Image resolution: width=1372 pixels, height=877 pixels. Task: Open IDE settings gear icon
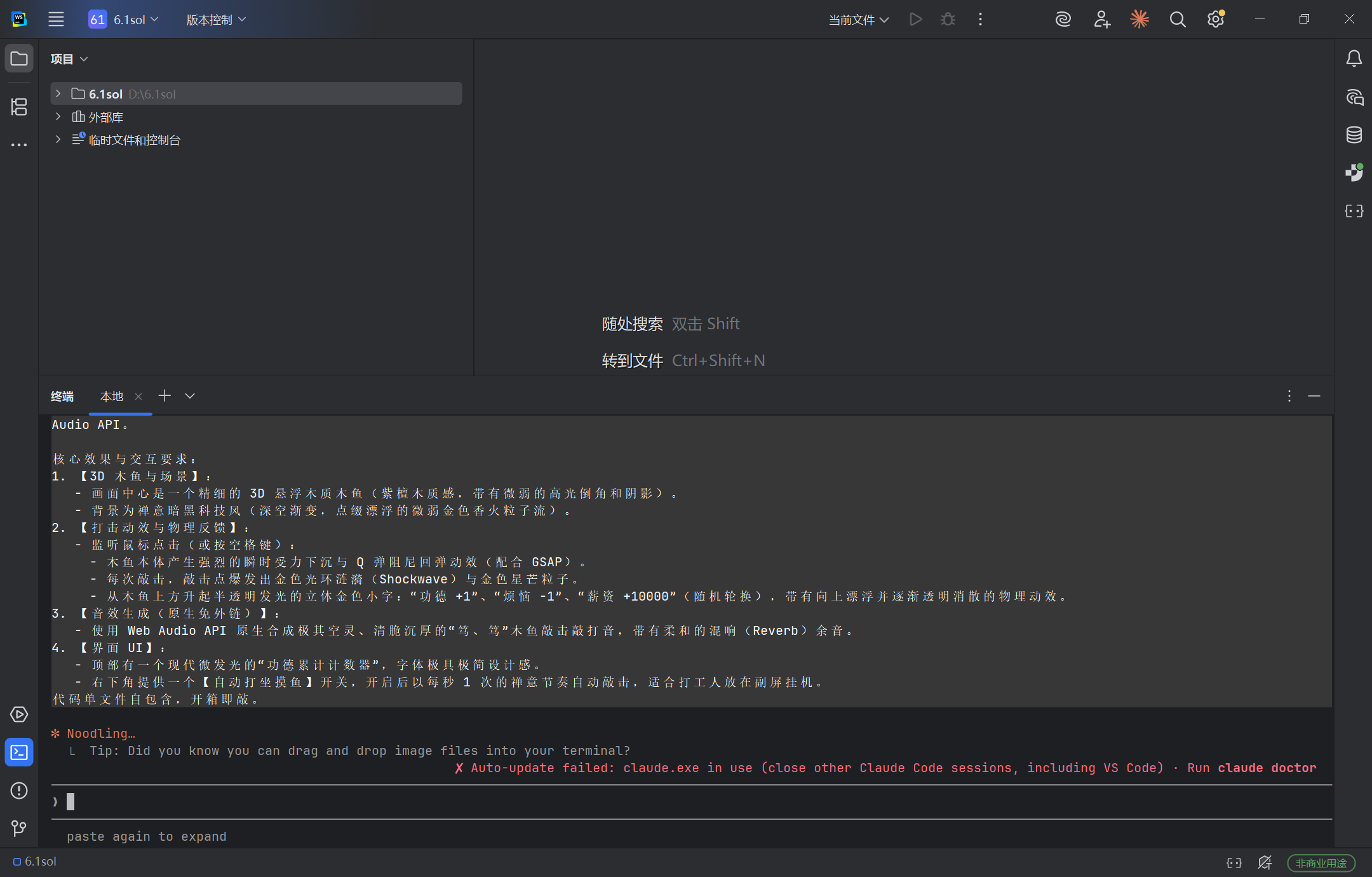1216,20
